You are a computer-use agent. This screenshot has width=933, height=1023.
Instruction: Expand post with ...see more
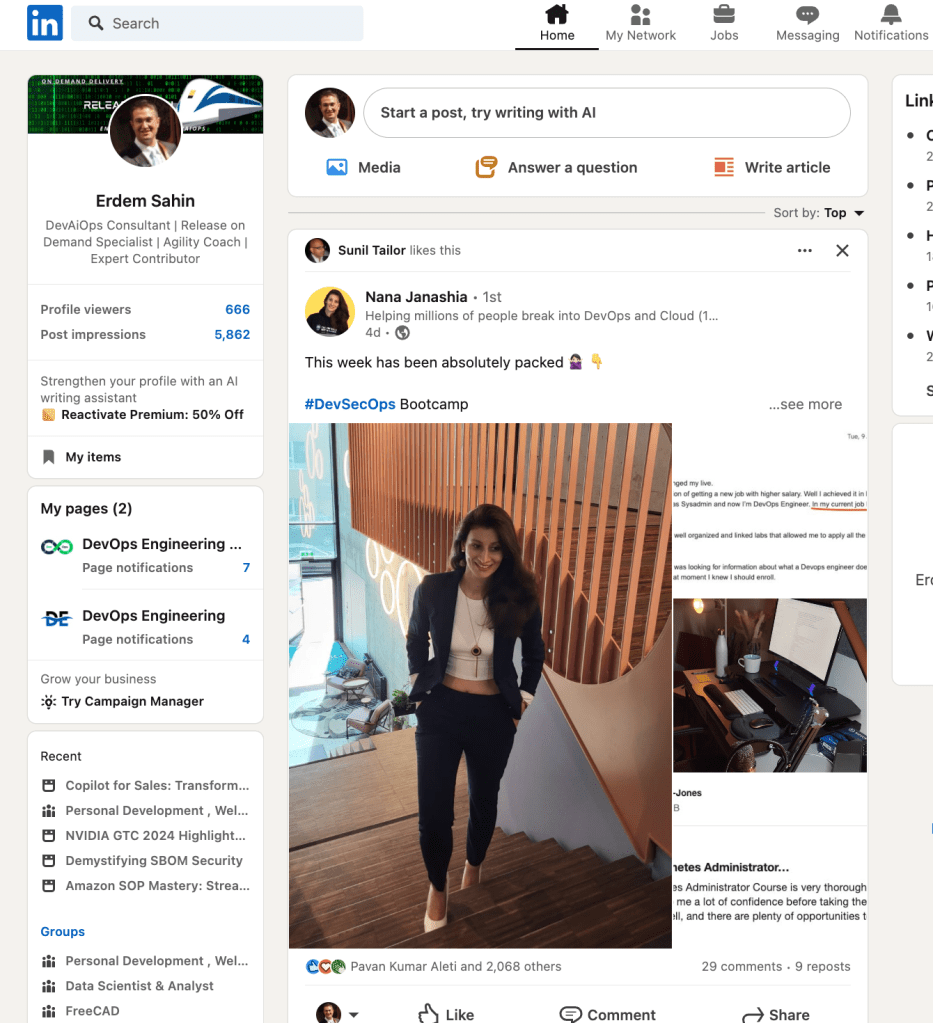tap(805, 405)
